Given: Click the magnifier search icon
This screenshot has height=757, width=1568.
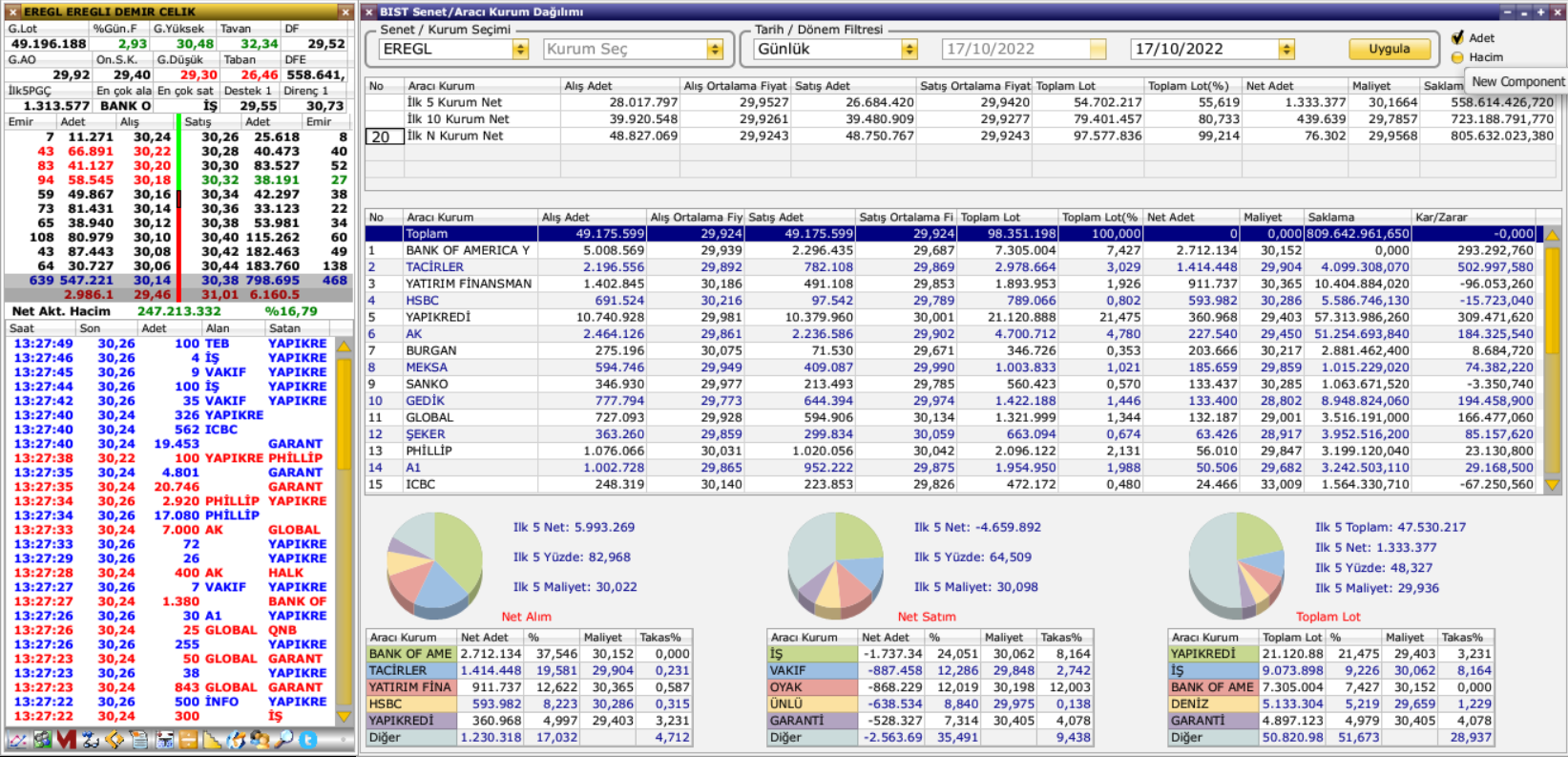Looking at the screenshot, I should click(x=283, y=740).
